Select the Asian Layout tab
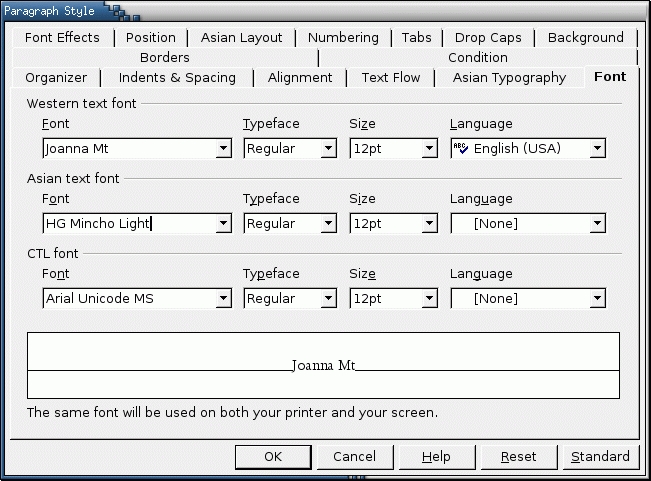Screen dimensions: 651x481 (x=241, y=38)
